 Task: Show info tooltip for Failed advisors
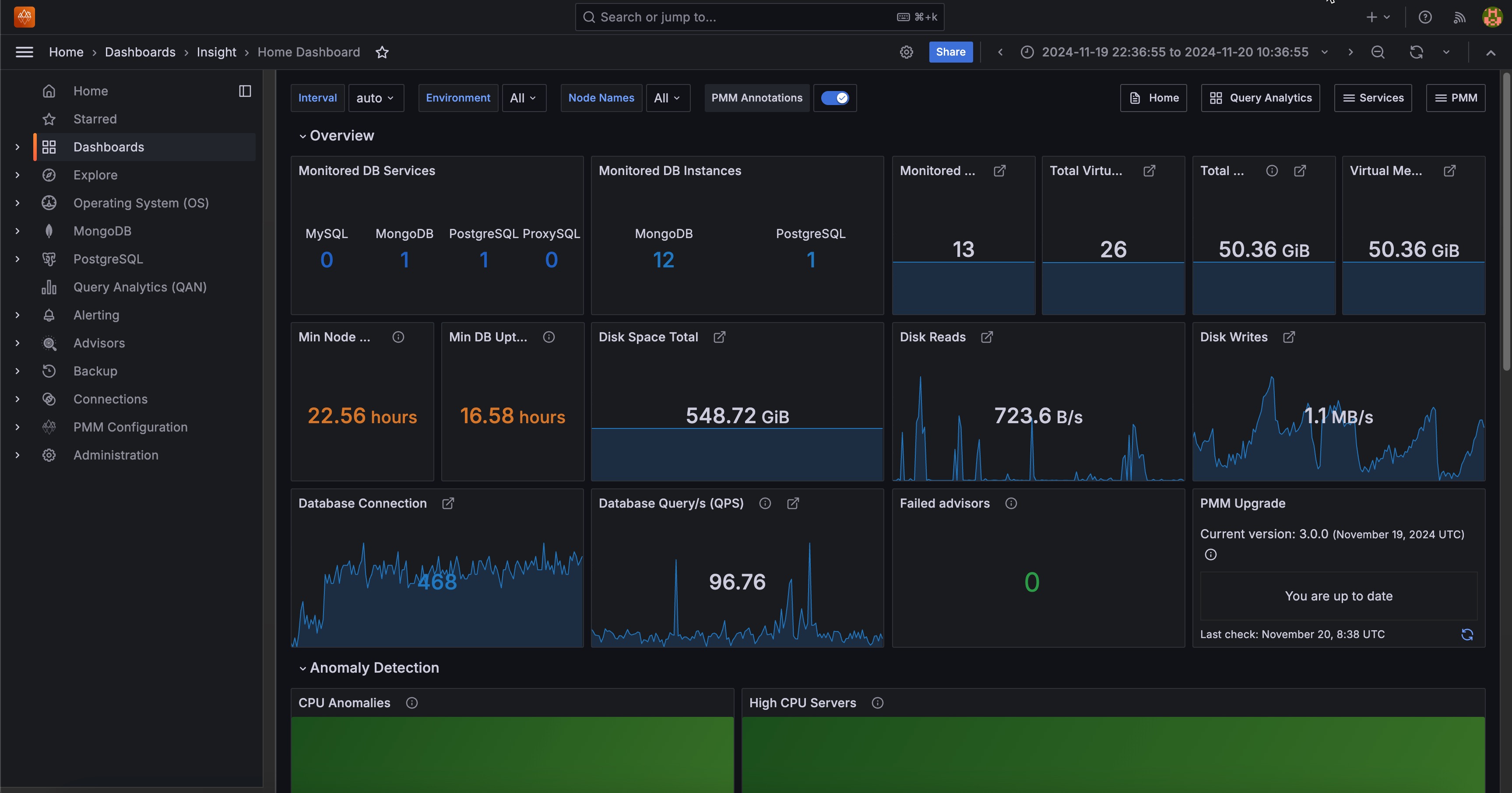(x=1011, y=504)
